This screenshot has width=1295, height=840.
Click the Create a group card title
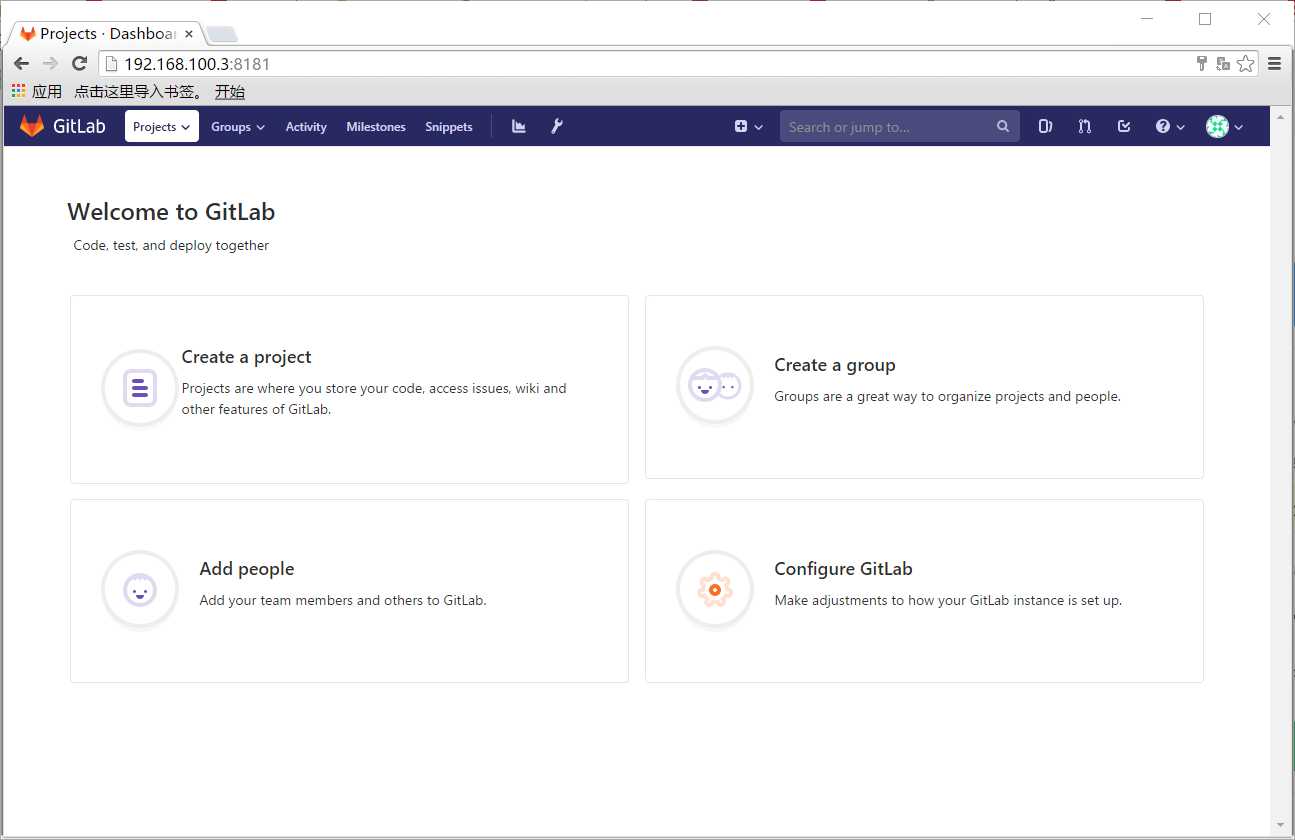point(835,365)
